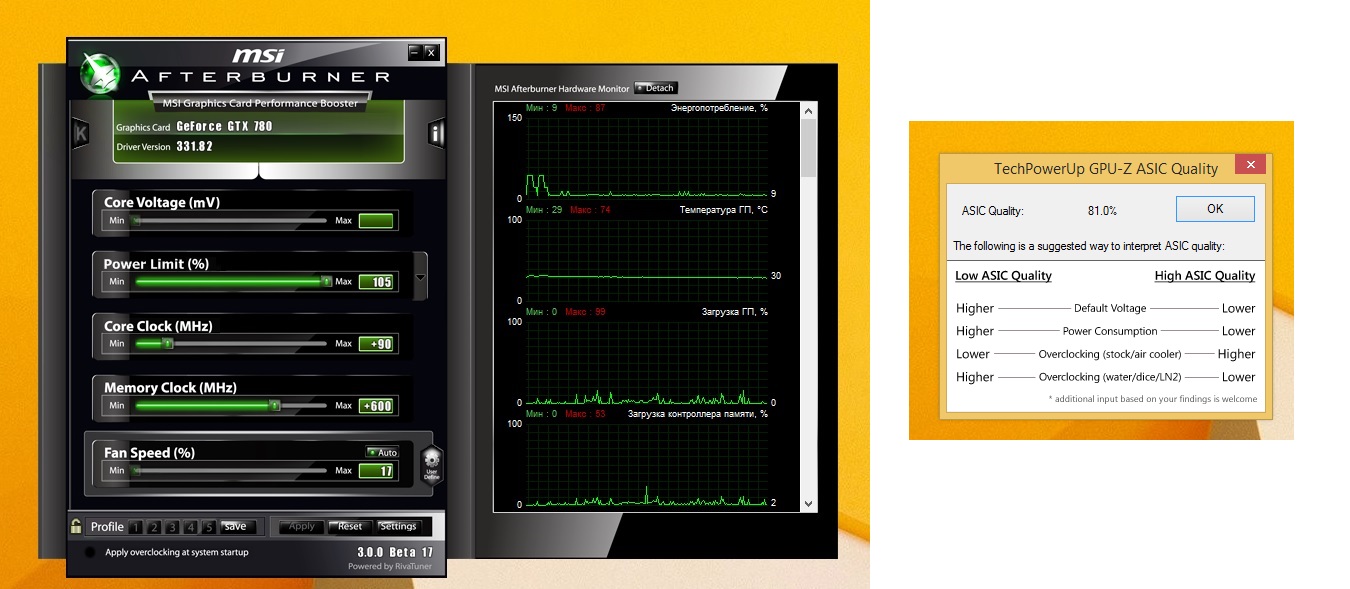
Task: Click the profile lock padlock icon
Action: (x=76, y=526)
